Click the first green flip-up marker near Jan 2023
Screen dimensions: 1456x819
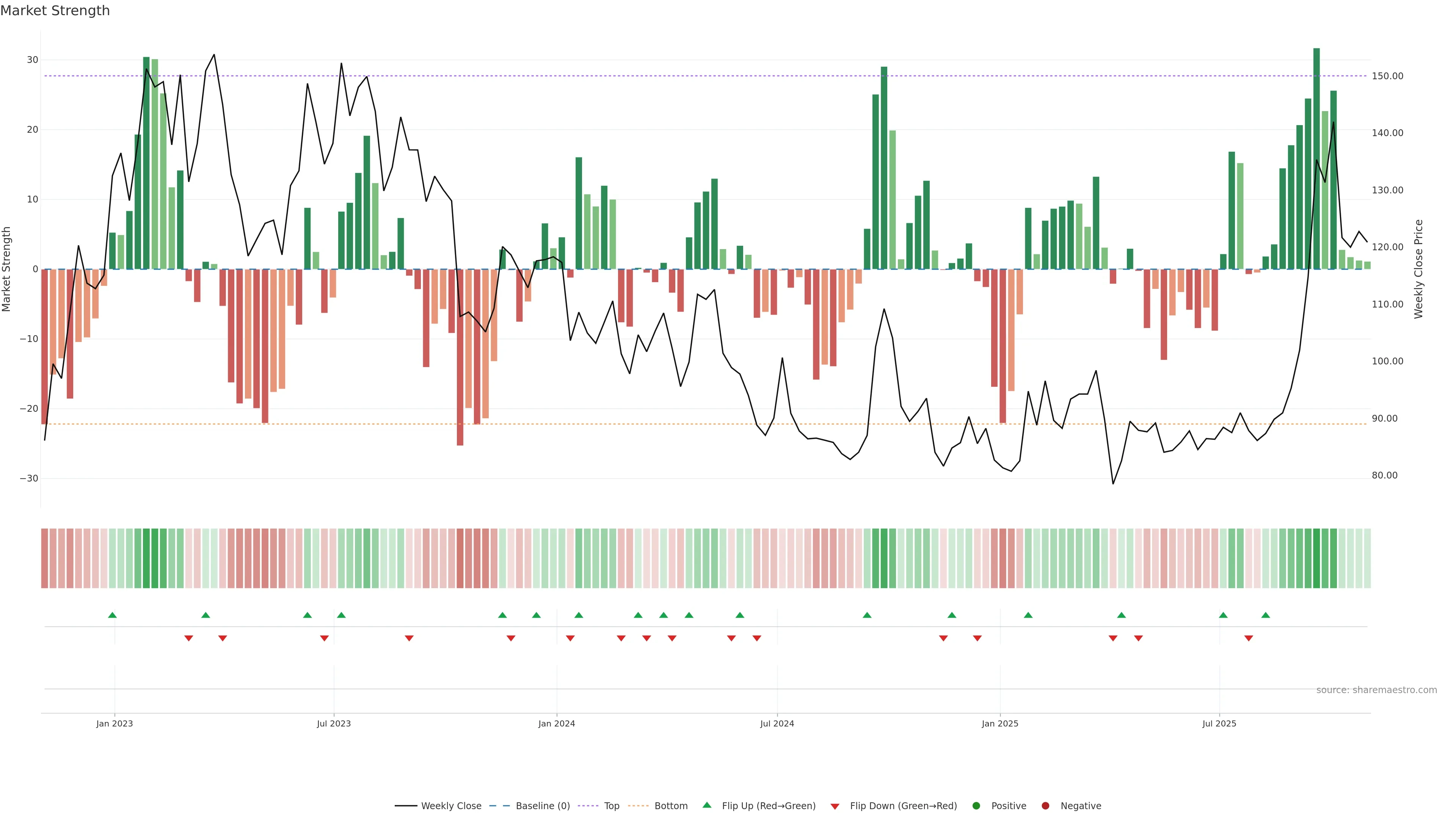click(x=113, y=615)
